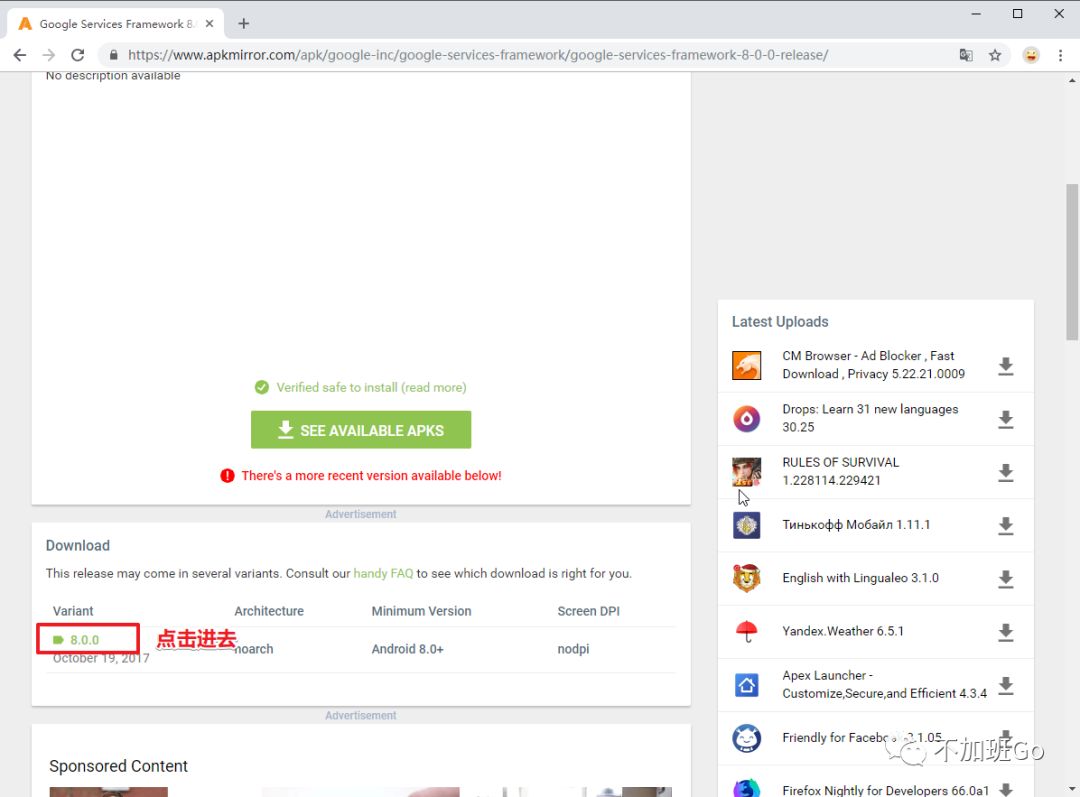The image size is (1080, 797).
Task: Download Тинькофф Мобайл 1.11.1
Action: click(x=1006, y=526)
